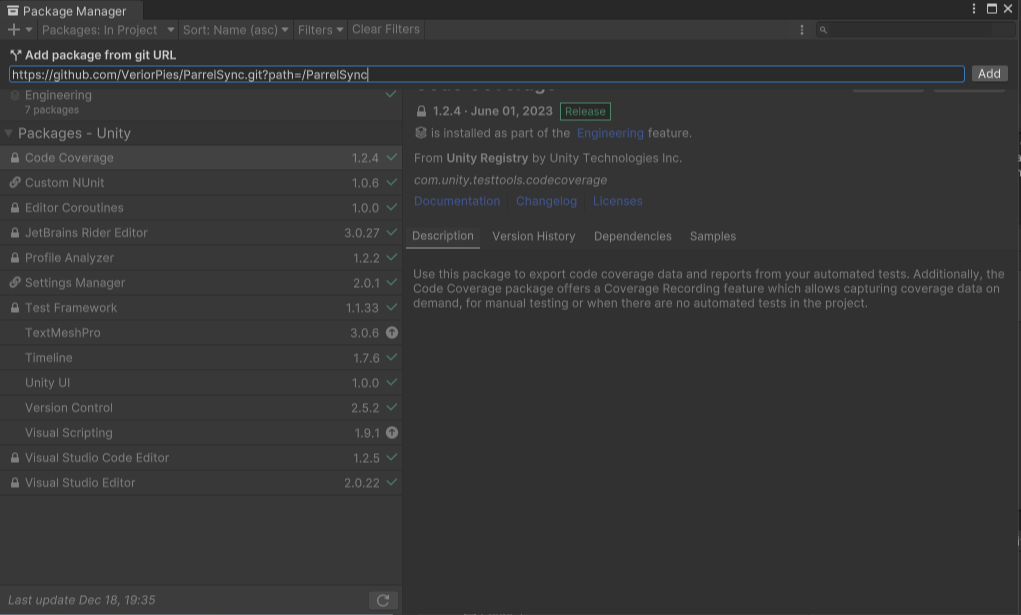Screen dimensions: 1021x615
Task: Click package ID com.unity.testtools.codecoverage text
Action: [x=510, y=180]
